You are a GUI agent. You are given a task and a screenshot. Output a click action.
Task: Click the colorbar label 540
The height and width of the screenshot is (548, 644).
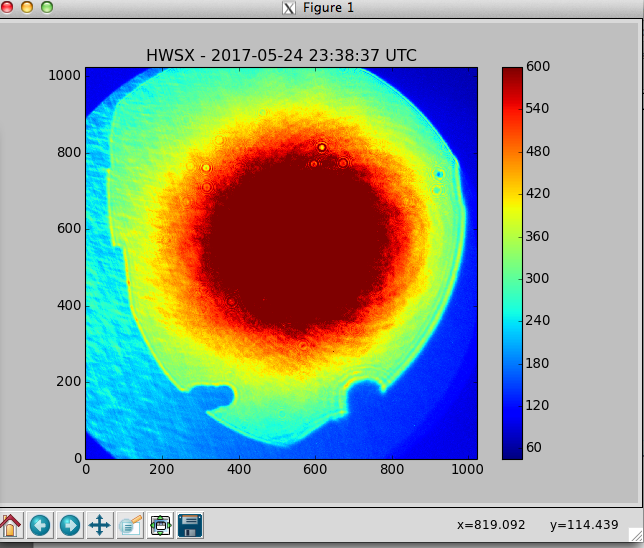pyautogui.click(x=538, y=108)
